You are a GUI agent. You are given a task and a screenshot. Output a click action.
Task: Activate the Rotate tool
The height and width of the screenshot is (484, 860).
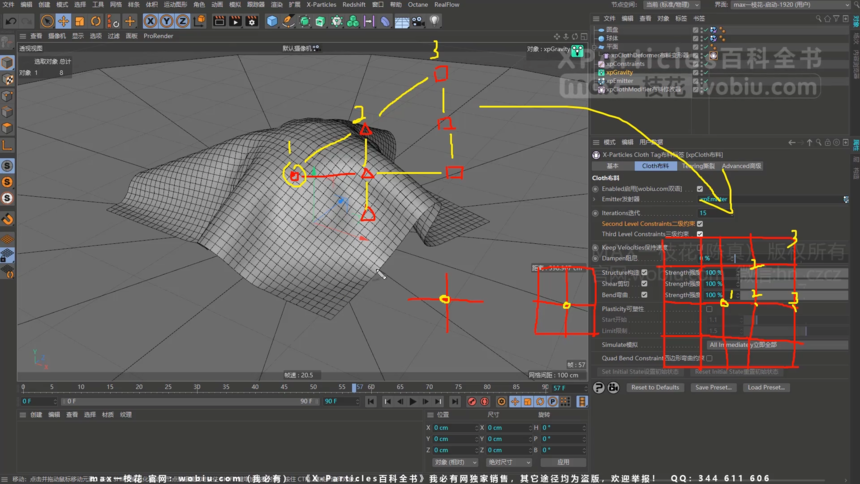pos(96,21)
